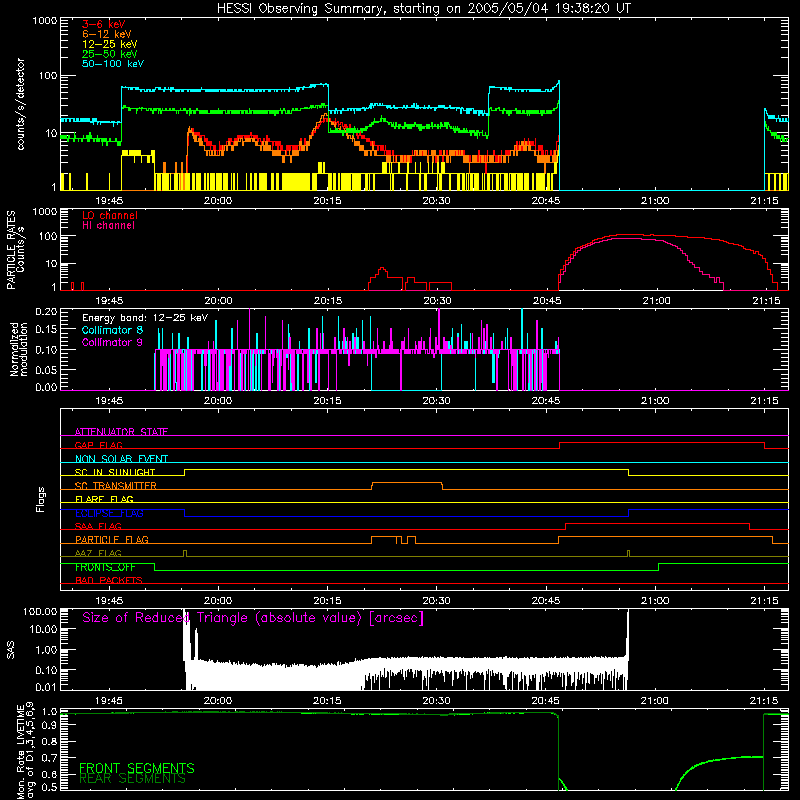The width and height of the screenshot is (800, 800).
Task: Click the Normalized modulation axis label
Action: 19,349
